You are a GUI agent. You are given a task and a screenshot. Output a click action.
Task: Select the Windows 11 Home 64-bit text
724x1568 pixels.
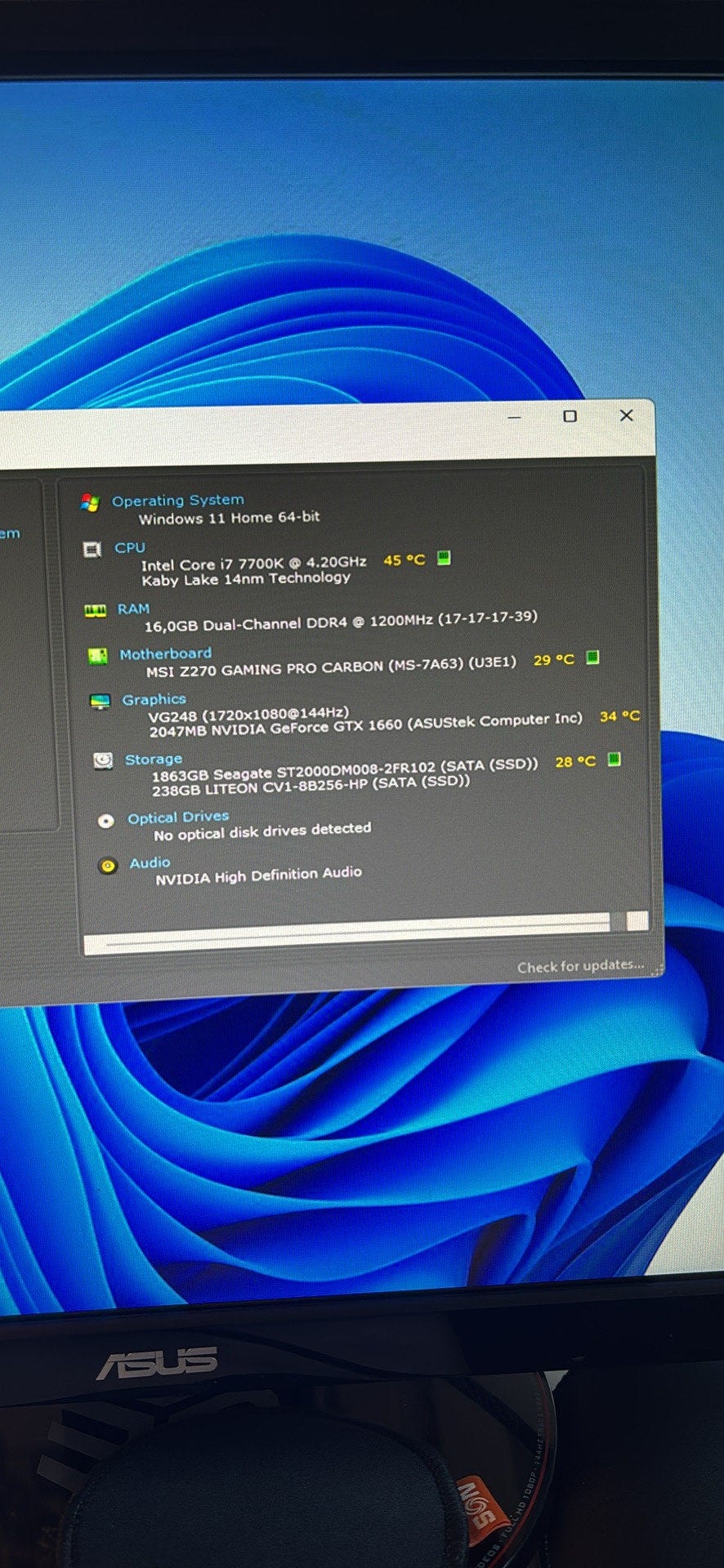pos(230,518)
